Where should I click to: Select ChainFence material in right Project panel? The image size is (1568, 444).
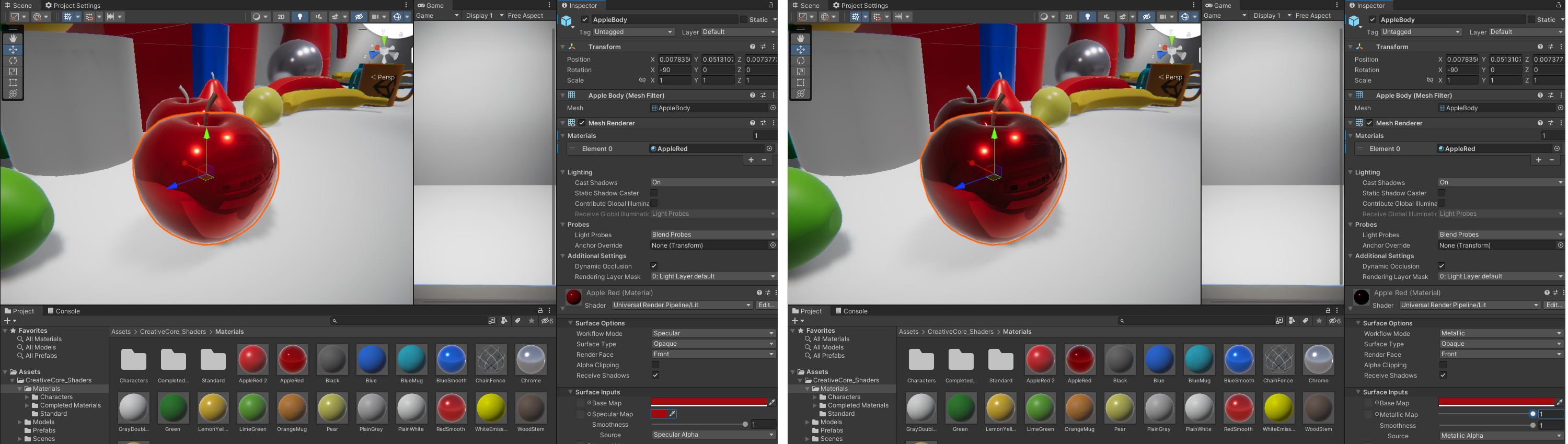1278,364
